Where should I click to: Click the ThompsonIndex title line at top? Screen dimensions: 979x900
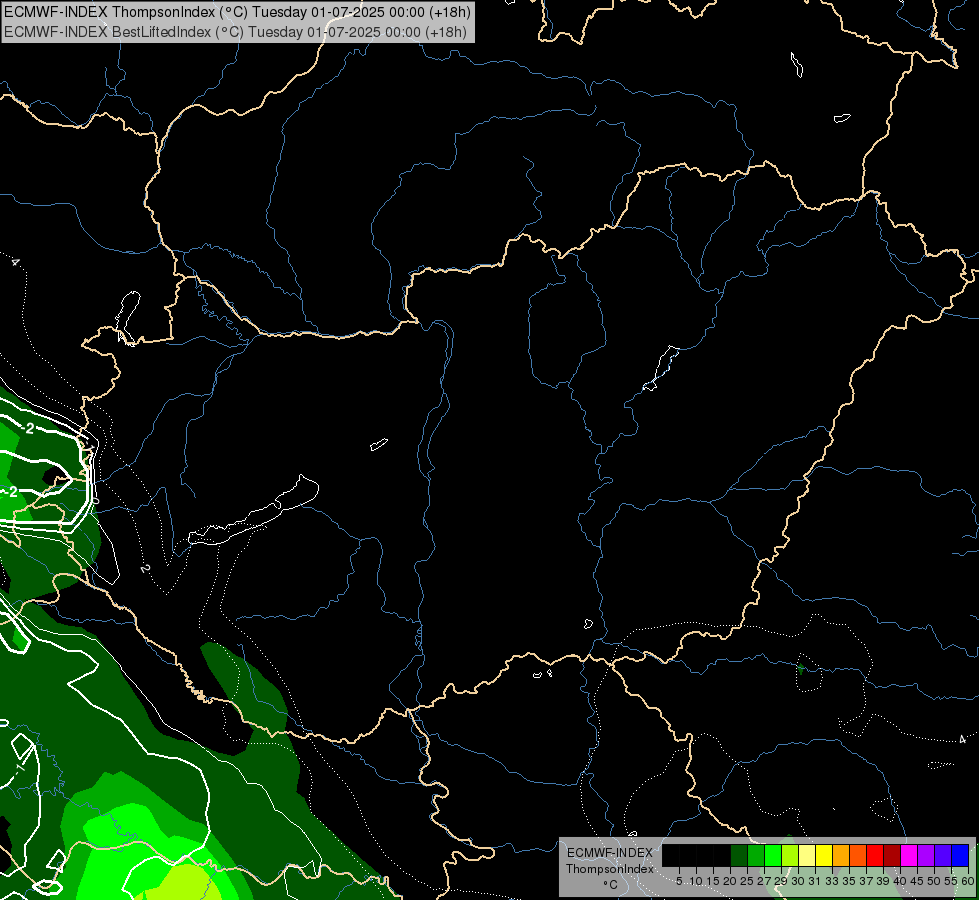point(237,12)
